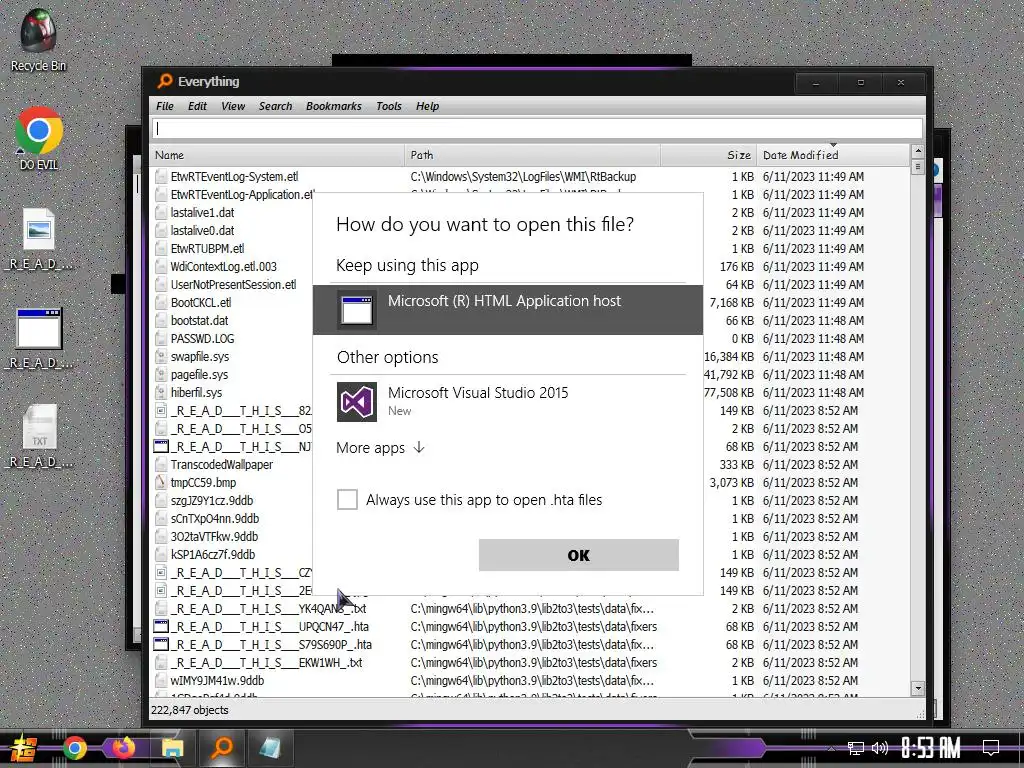The height and width of the screenshot is (768, 1024).
Task: Show the taskbar clock 8:53 AM
Action: click(x=931, y=748)
